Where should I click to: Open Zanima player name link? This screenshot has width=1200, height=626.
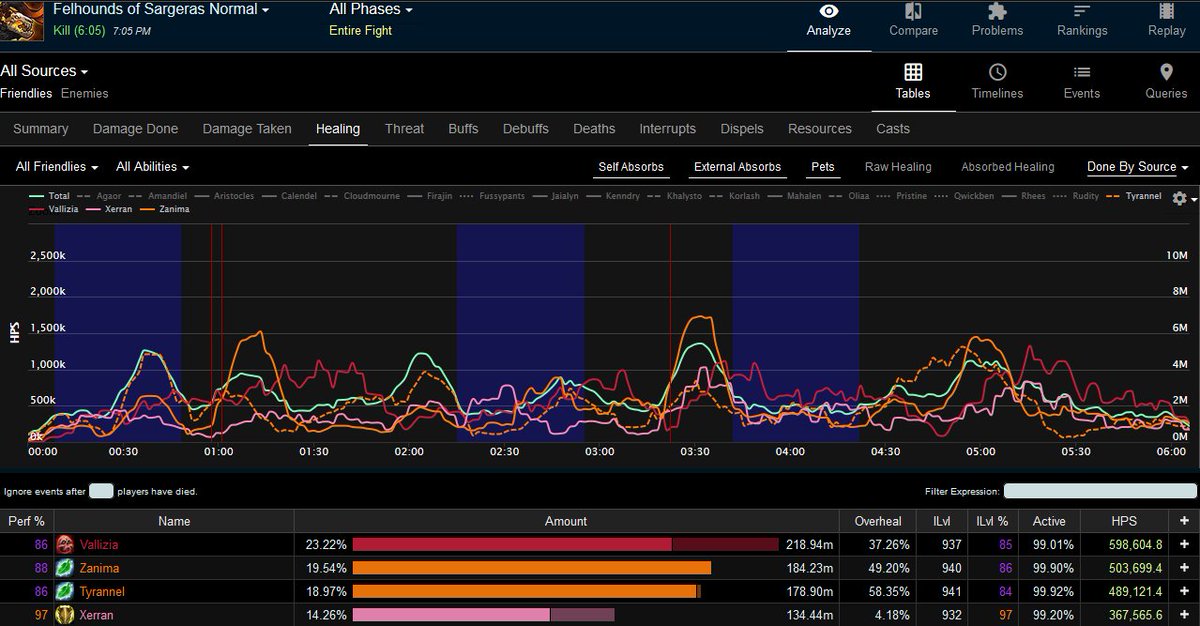point(100,568)
